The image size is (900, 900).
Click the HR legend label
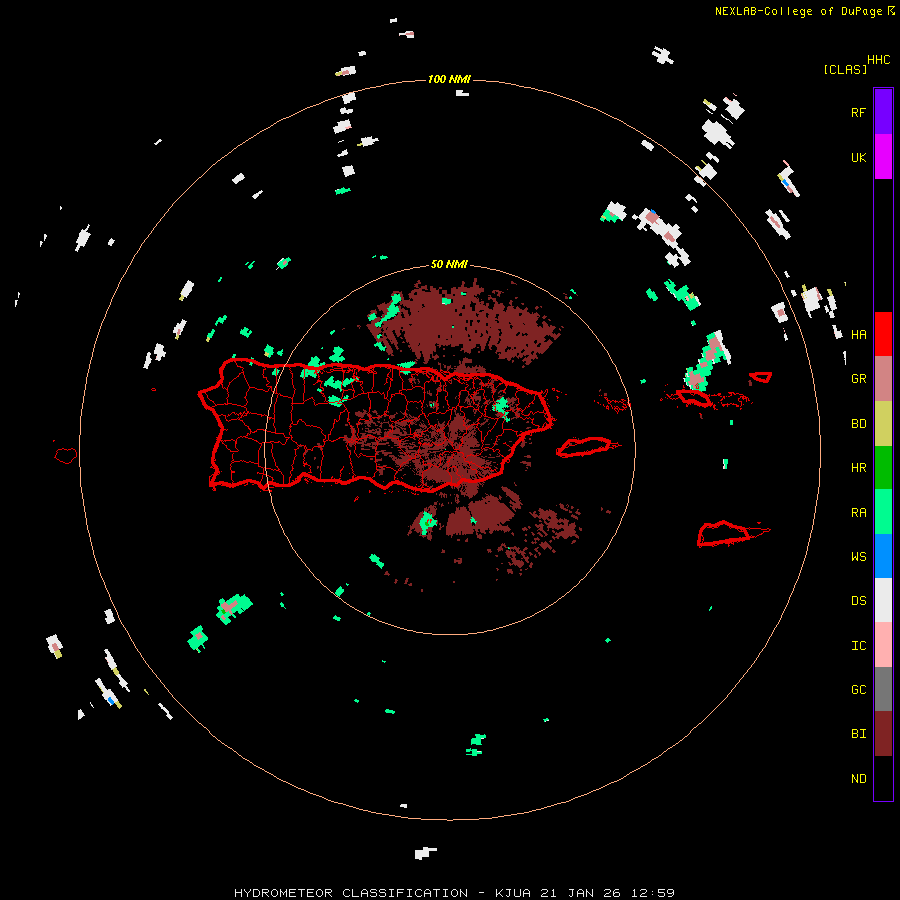coord(858,468)
